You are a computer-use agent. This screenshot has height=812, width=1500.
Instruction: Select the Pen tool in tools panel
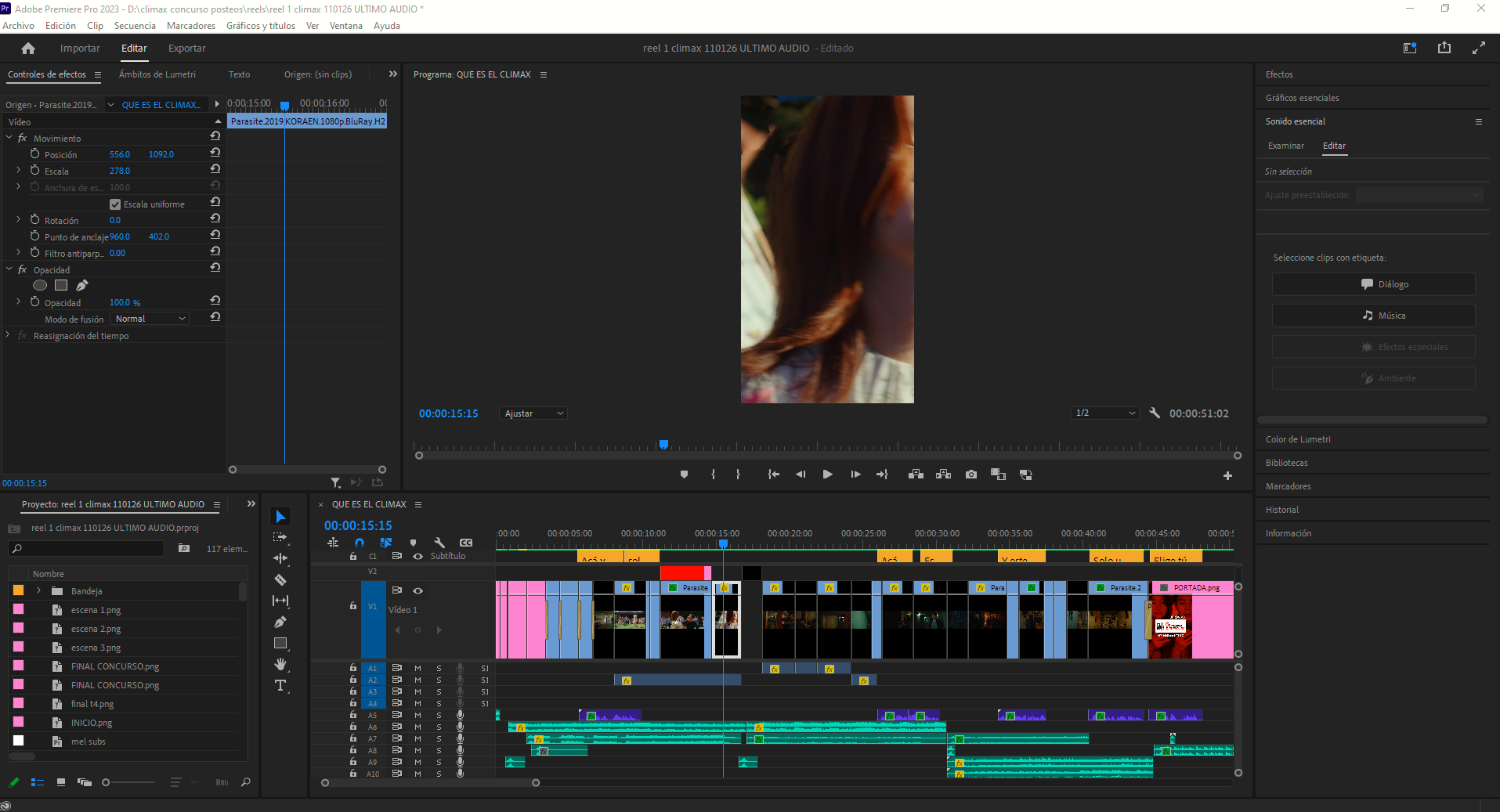pyautogui.click(x=280, y=622)
